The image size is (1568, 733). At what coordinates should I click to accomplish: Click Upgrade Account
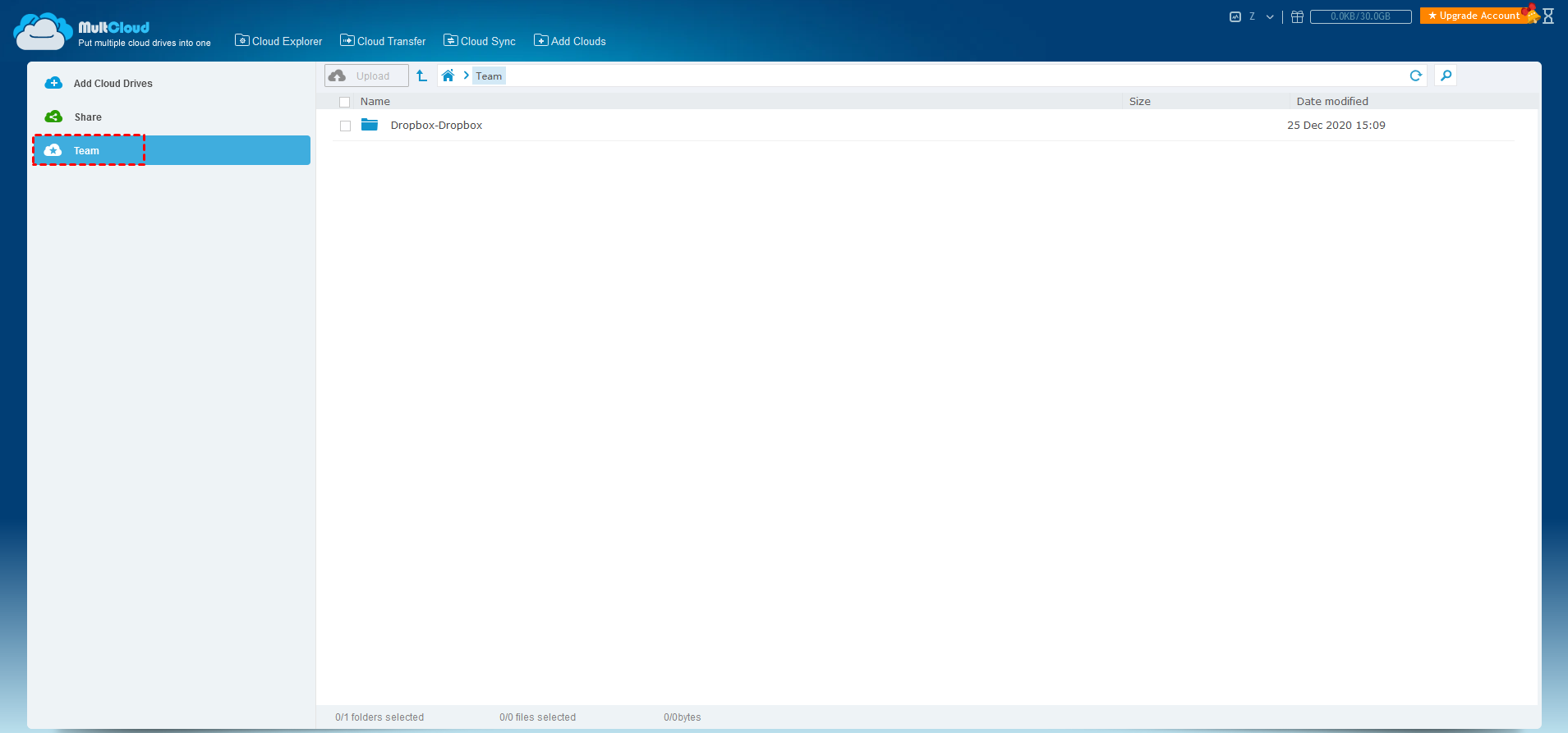click(x=1474, y=16)
